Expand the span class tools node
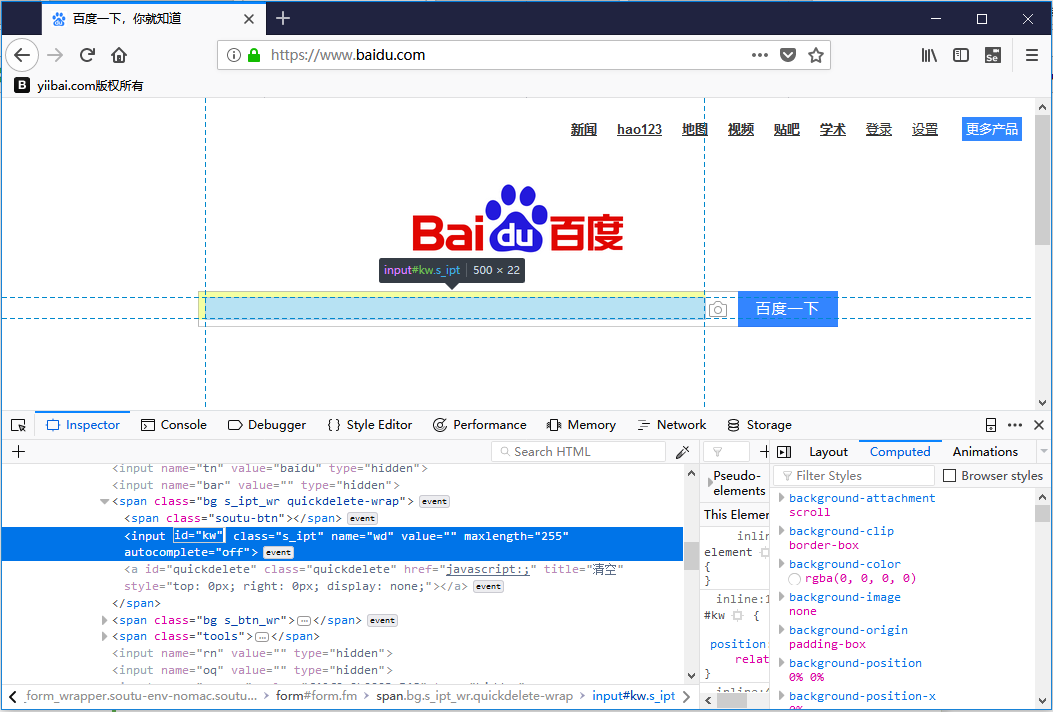1053x712 pixels. [105, 636]
